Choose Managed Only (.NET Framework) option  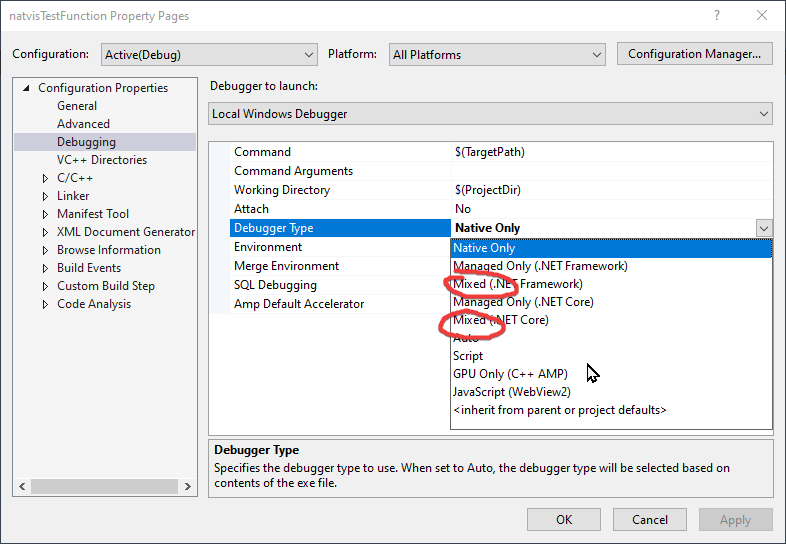pos(611,266)
